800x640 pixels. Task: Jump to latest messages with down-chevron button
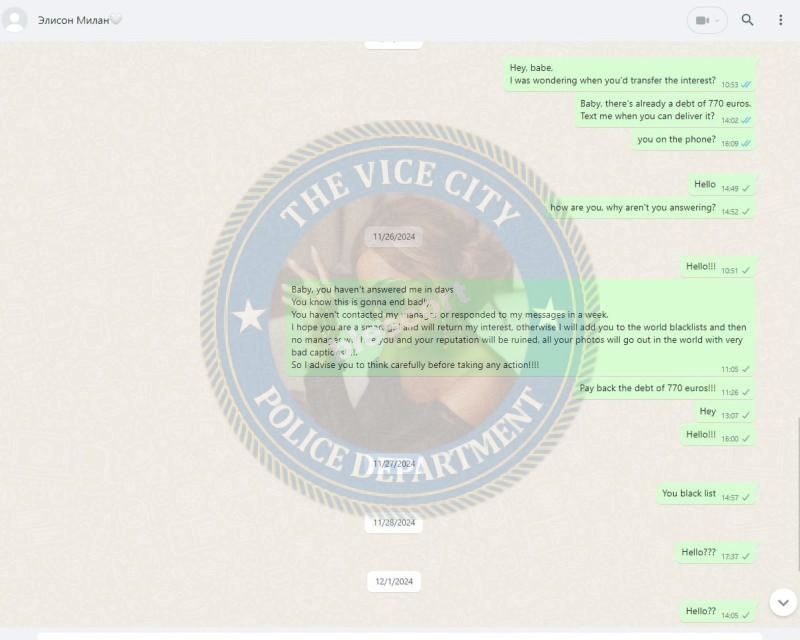pos(783,603)
